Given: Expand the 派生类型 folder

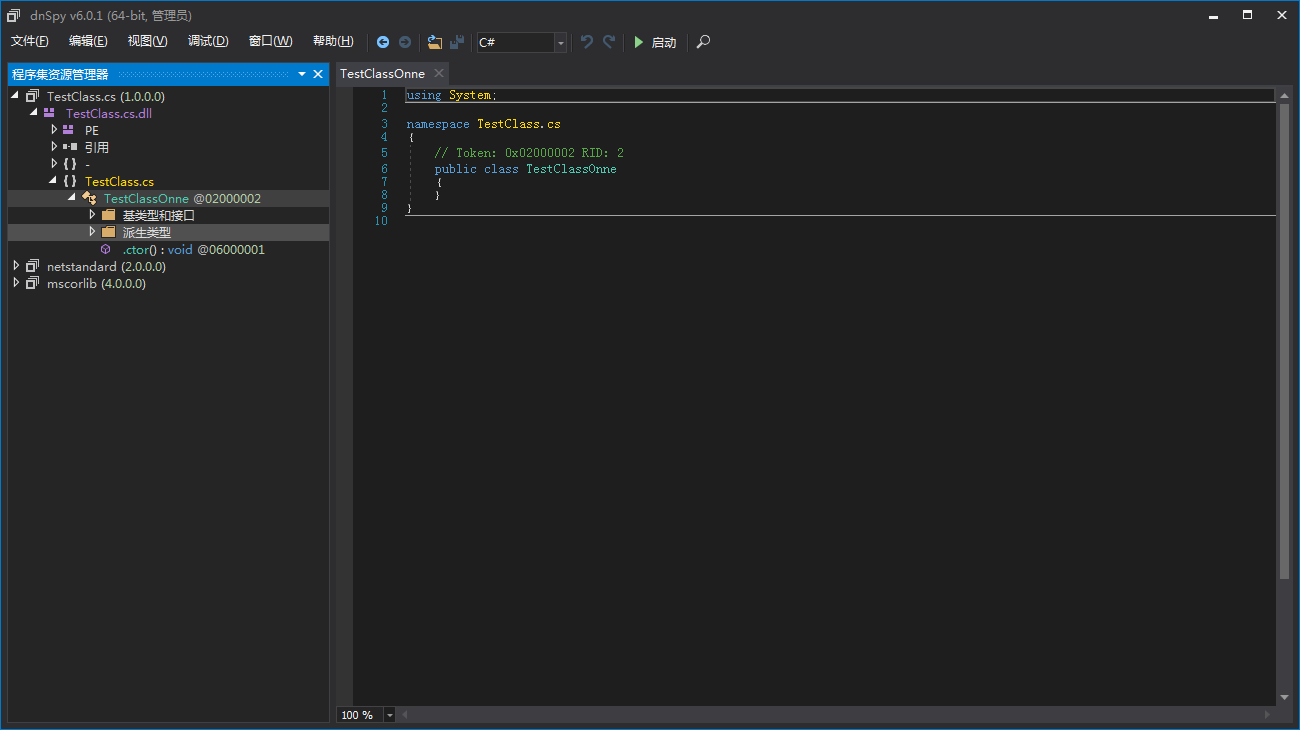Looking at the screenshot, I should click(92, 233).
